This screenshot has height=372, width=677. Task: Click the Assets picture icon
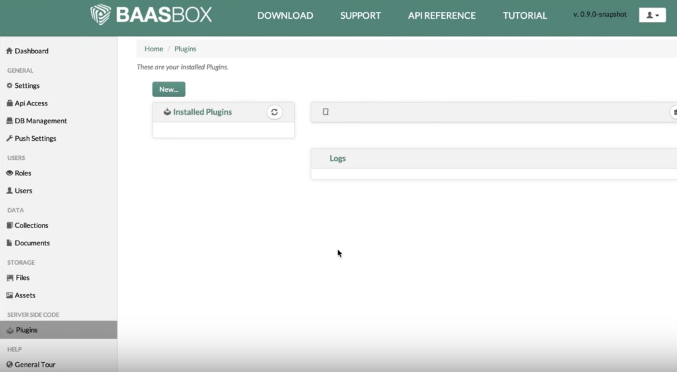coord(9,295)
